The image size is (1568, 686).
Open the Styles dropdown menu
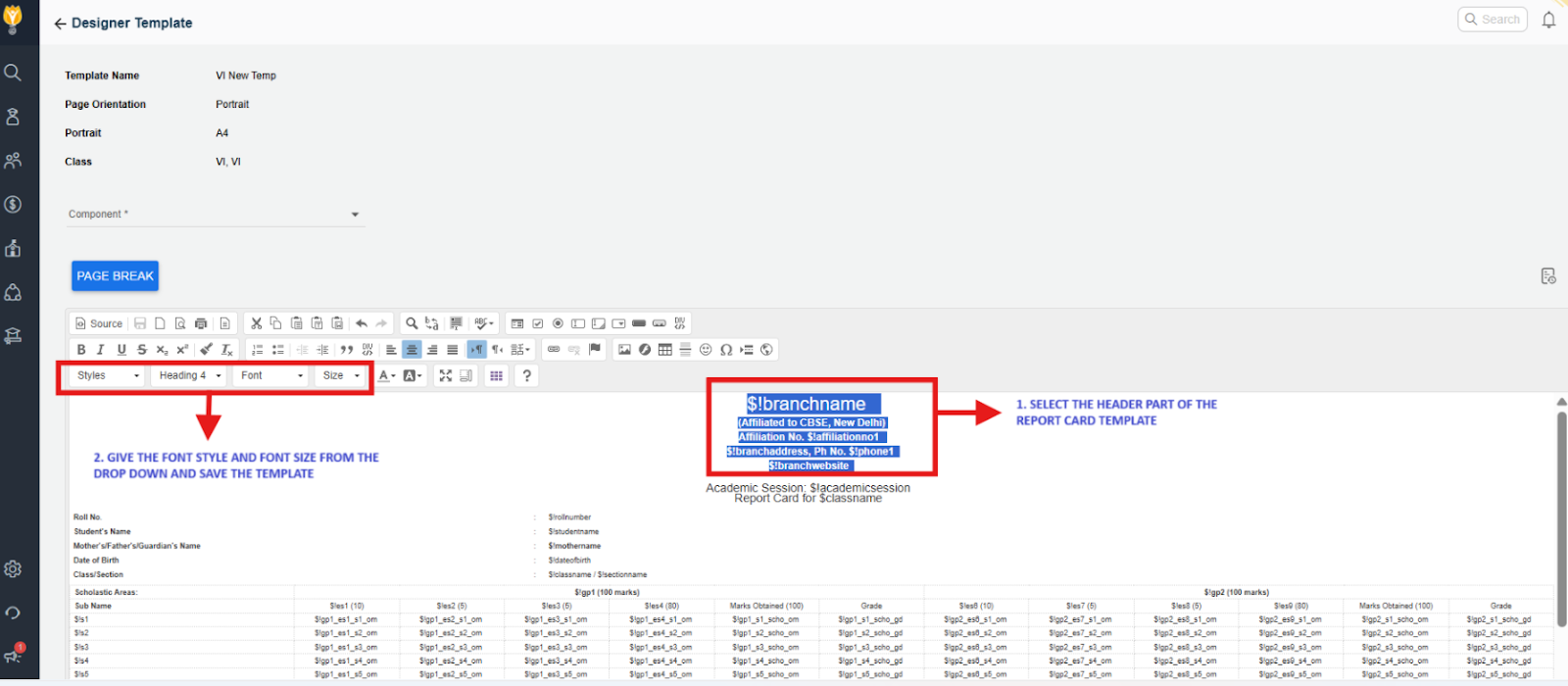109,375
